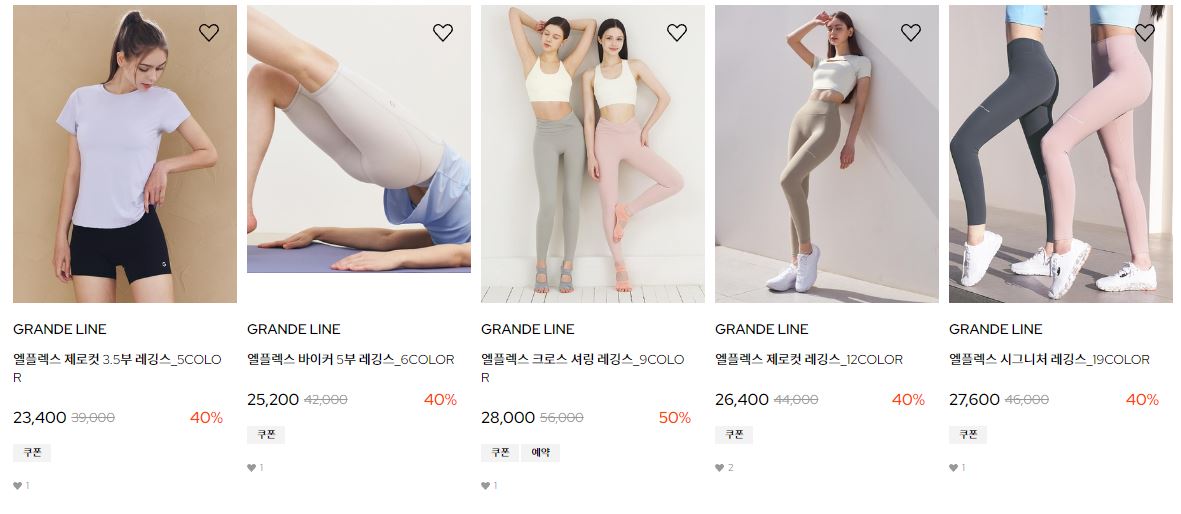
Task: Open 엘플렉스 제로컷 3.5부 레깅스_5COLOR product link
Action: click(x=117, y=369)
